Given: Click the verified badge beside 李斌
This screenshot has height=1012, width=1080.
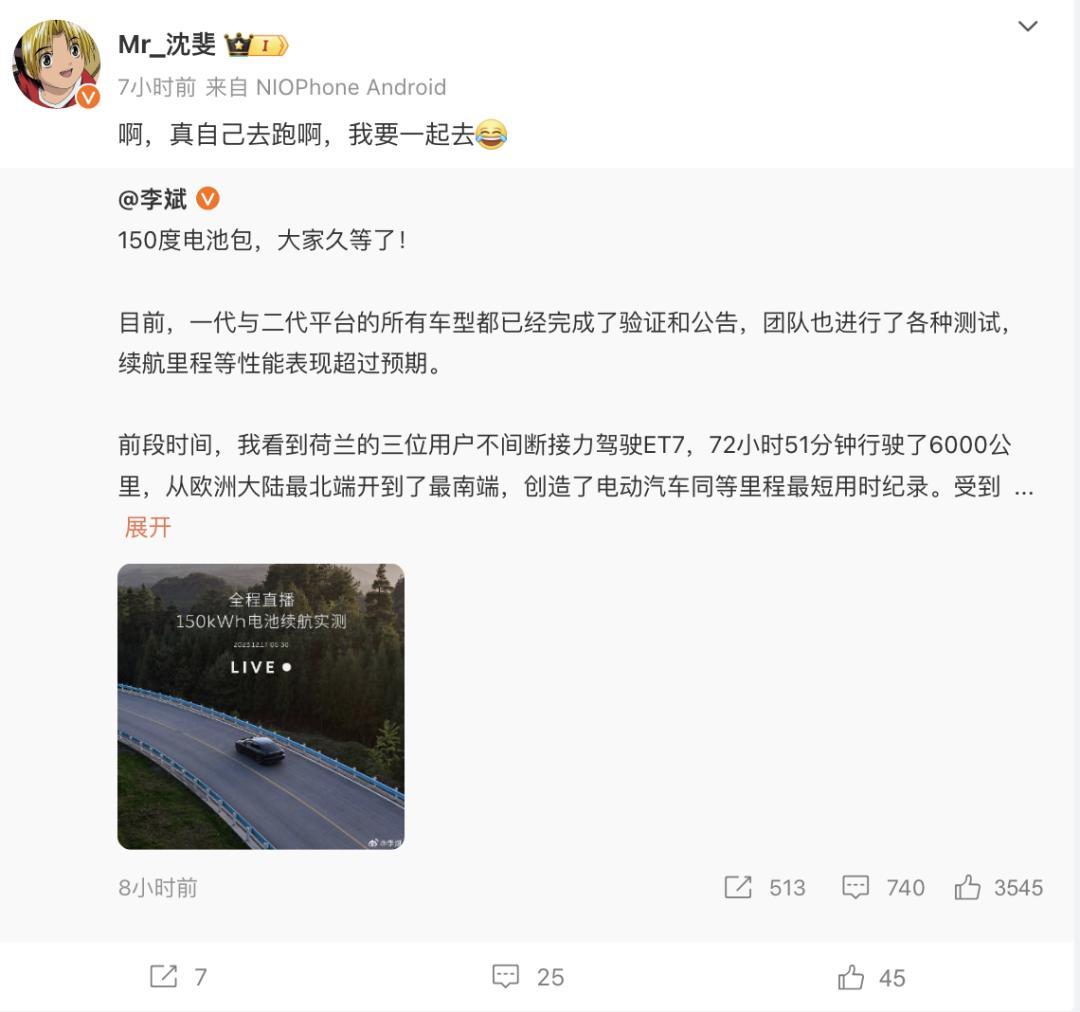Looking at the screenshot, I should coord(208,199).
